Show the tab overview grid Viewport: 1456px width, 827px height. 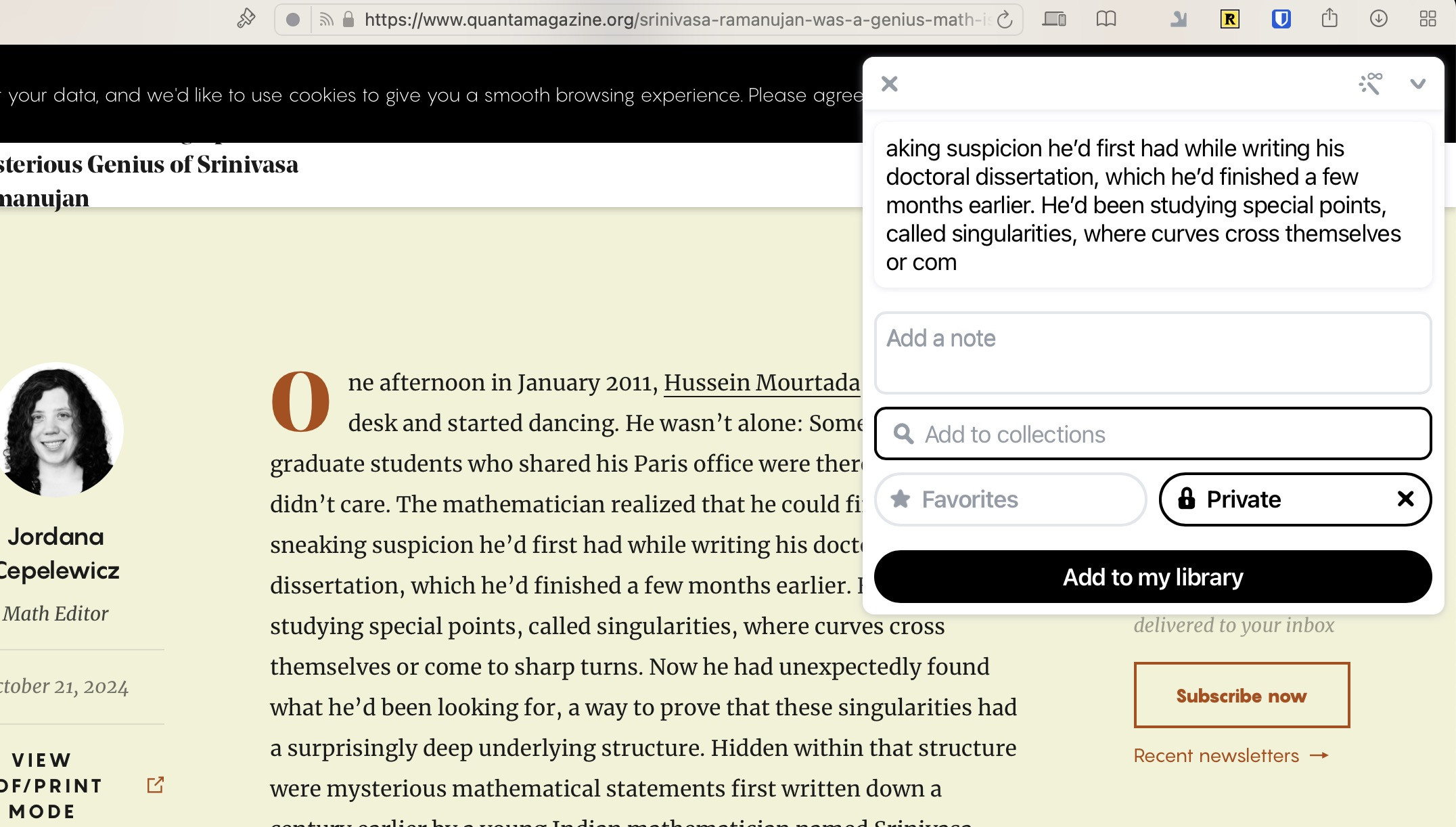click(1428, 19)
